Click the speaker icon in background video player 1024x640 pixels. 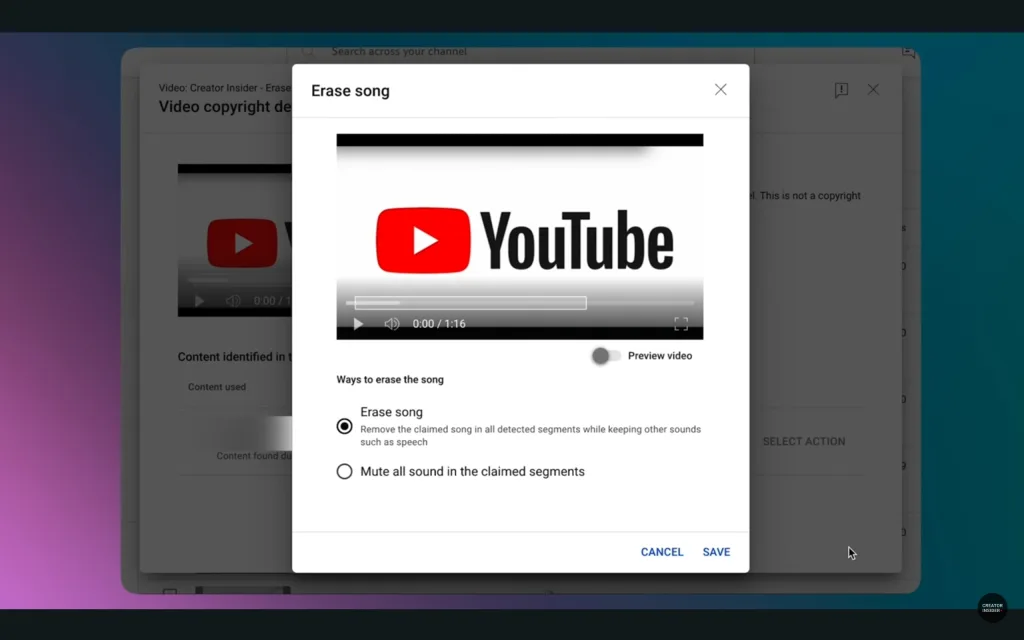pyautogui.click(x=233, y=301)
